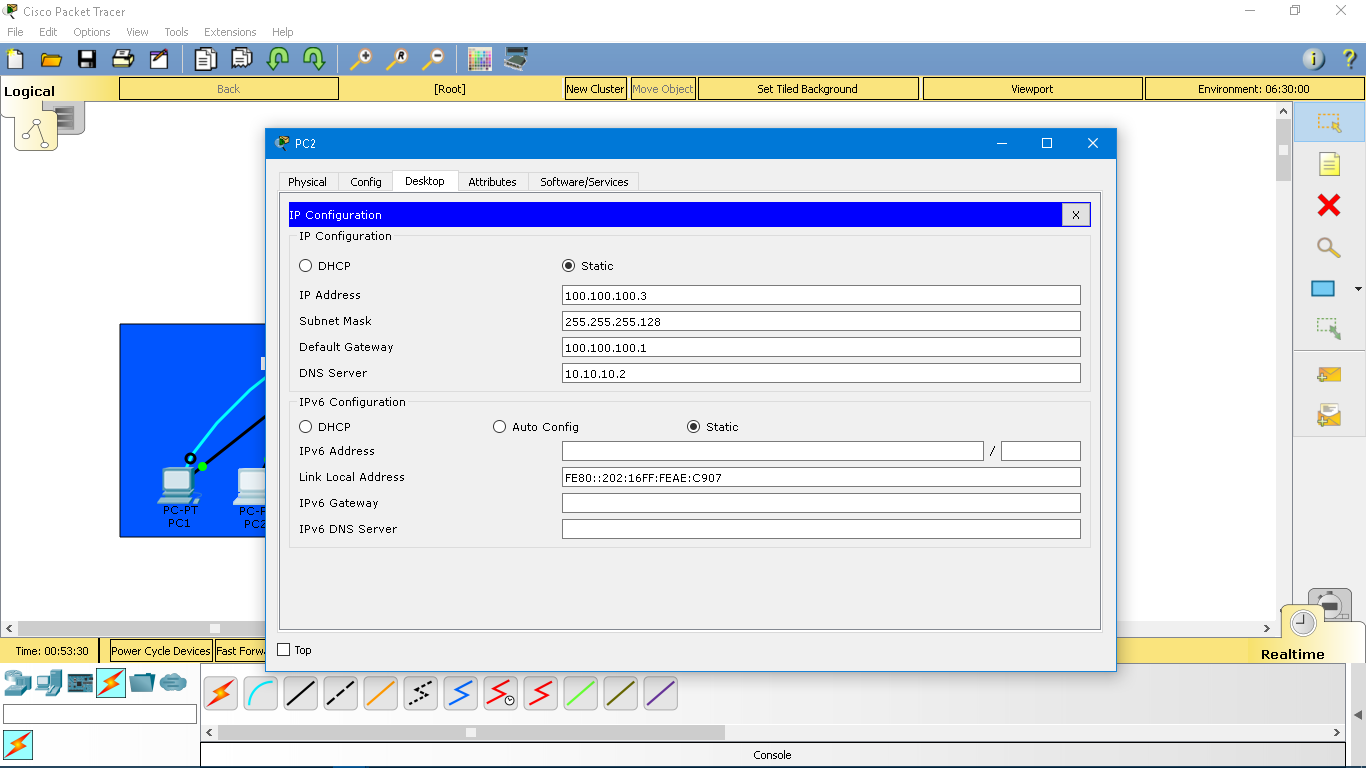Image resolution: width=1366 pixels, height=768 pixels.
Task: Select the Multiuser Connection cloud icon
Action: tap(173, 683)
